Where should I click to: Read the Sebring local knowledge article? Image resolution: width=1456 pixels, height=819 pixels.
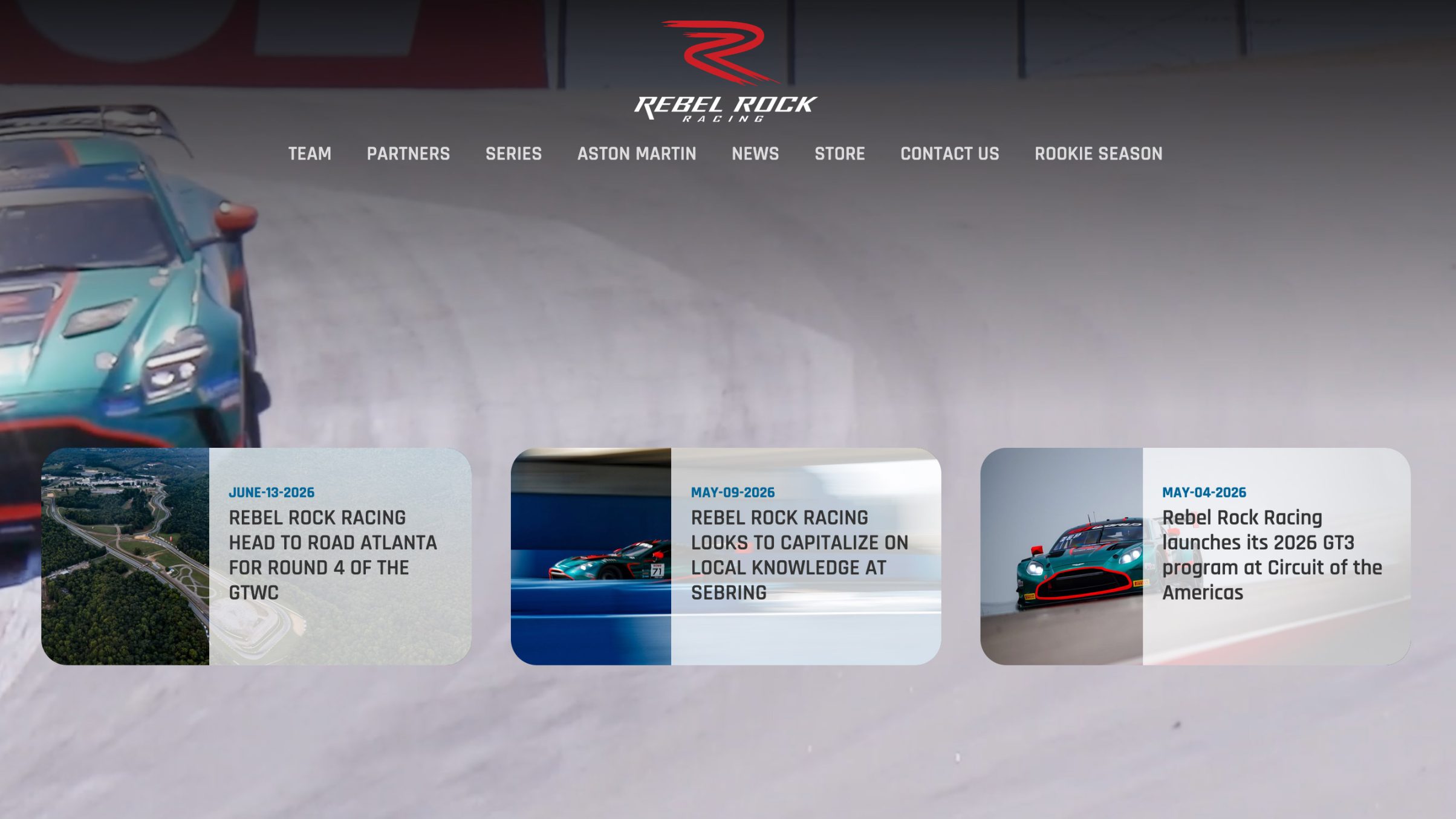pyautogui.click(x=799, y=555)
